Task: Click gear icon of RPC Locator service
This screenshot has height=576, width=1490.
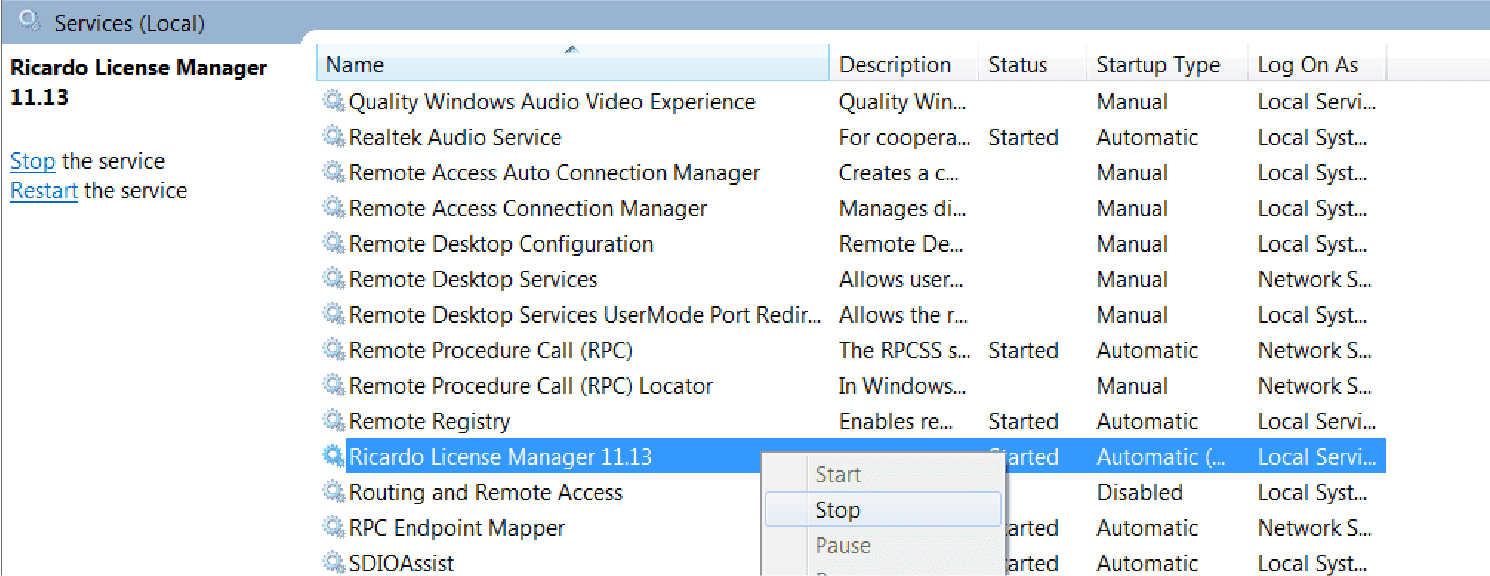Action: [x=333, y=386]
